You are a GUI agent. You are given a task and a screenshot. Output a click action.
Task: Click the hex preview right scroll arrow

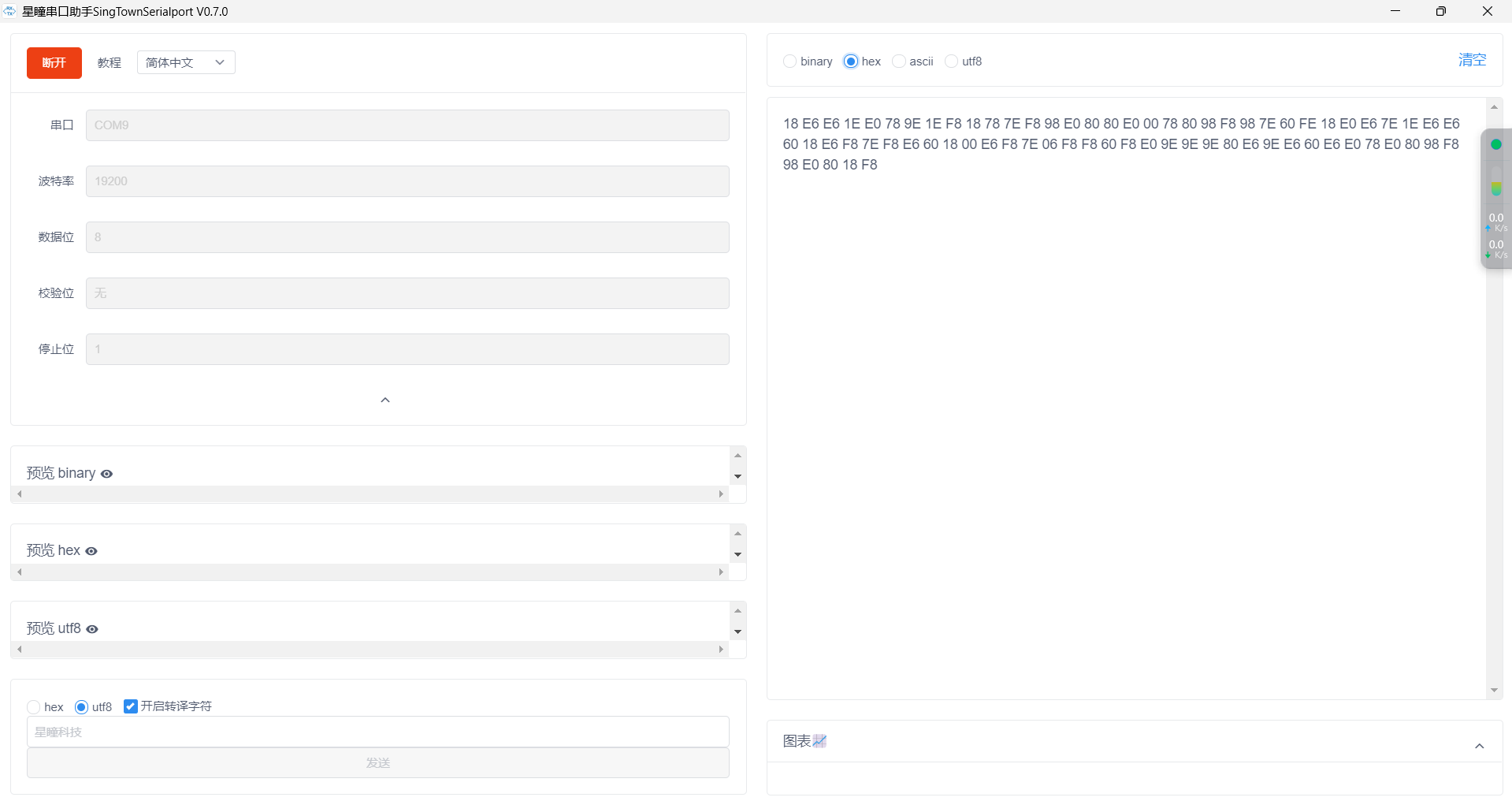click(x=721, y=572)
